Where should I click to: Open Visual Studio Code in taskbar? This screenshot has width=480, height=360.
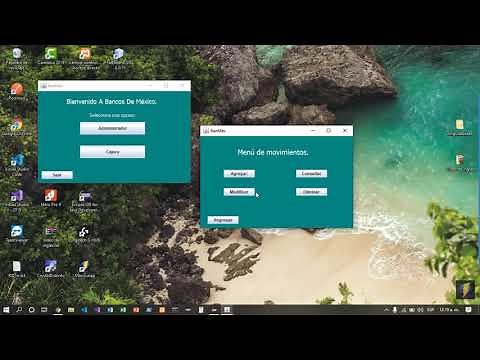click(84, 310)
